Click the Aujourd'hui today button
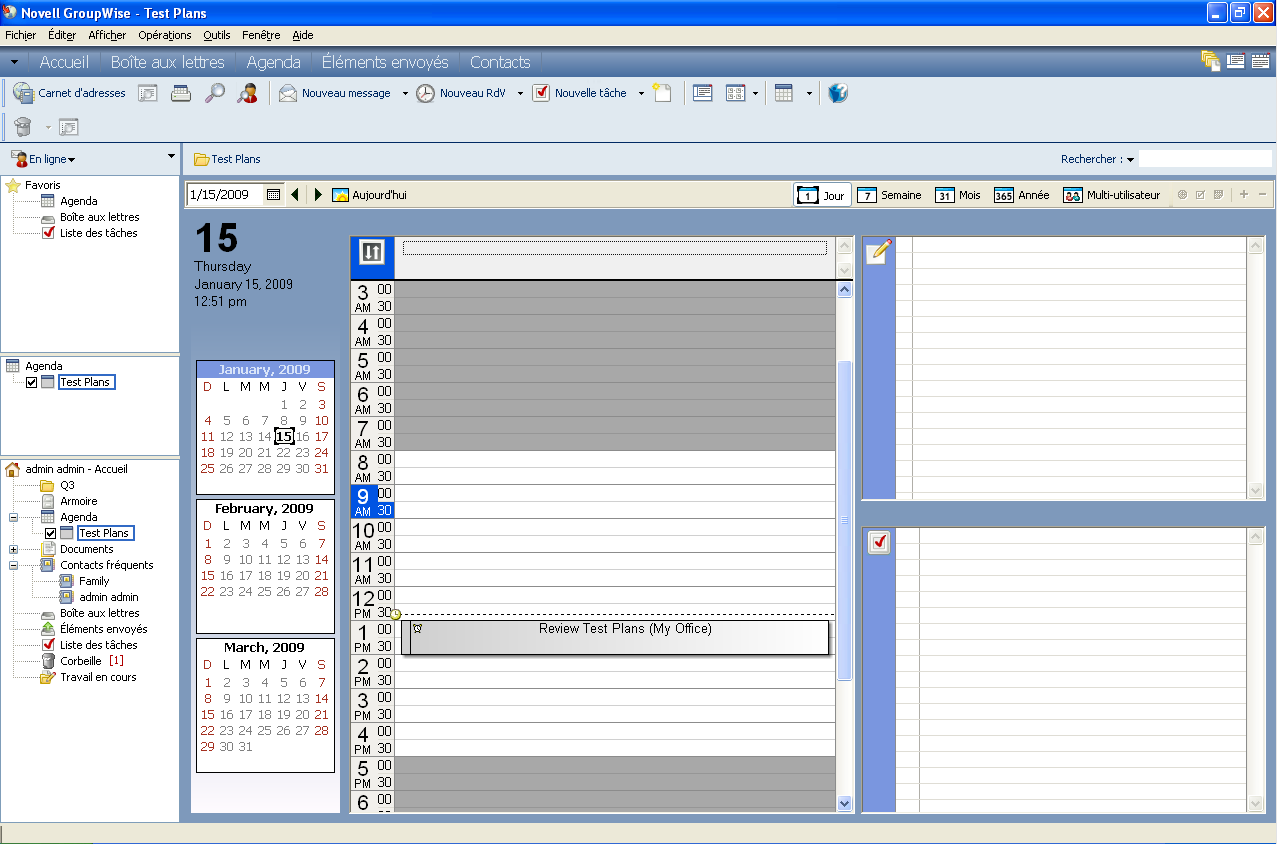 370,195
